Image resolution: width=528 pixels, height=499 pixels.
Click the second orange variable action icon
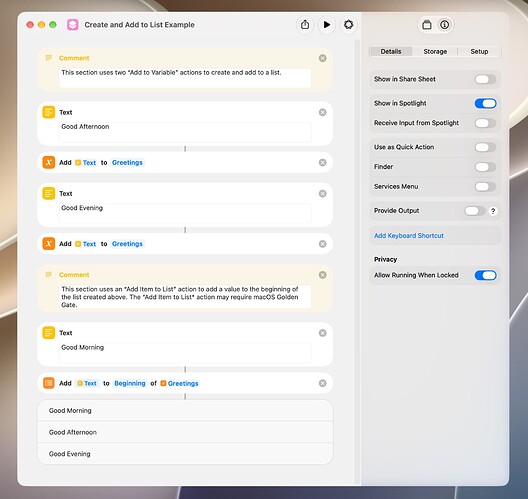click(x=48, y=243)
